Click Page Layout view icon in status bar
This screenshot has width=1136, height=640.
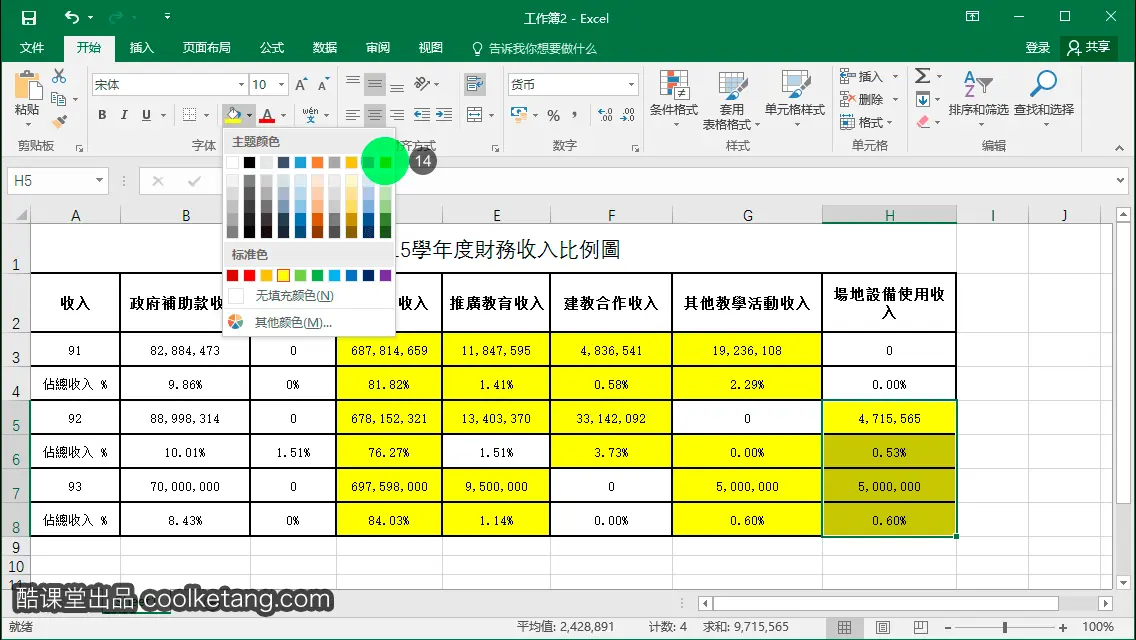click(882, 627)
